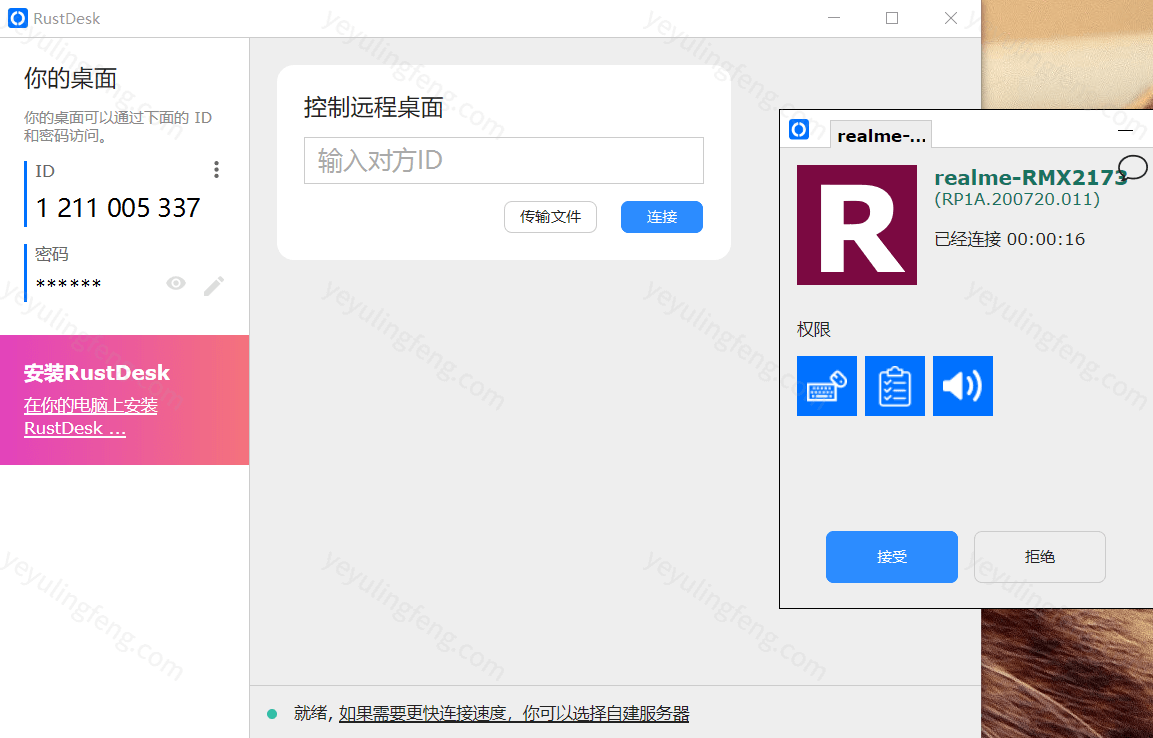
Task: Click the masked password ******
Action: pyautogui.click(x=68, y=284)
